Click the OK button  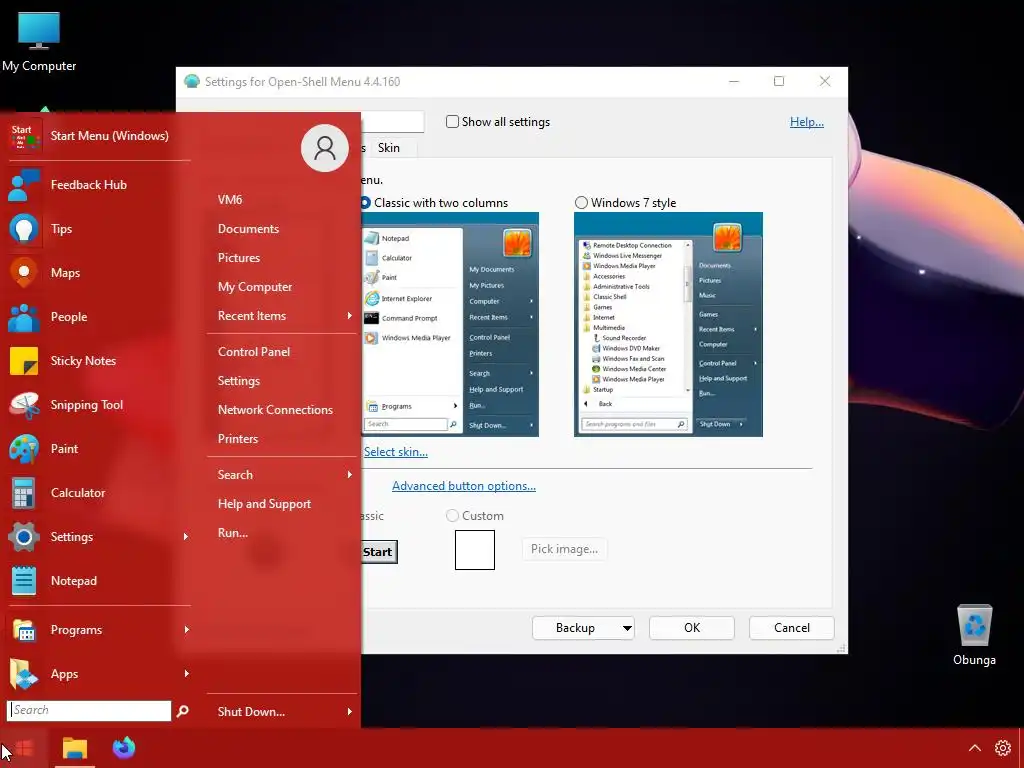tap(692, 628)
